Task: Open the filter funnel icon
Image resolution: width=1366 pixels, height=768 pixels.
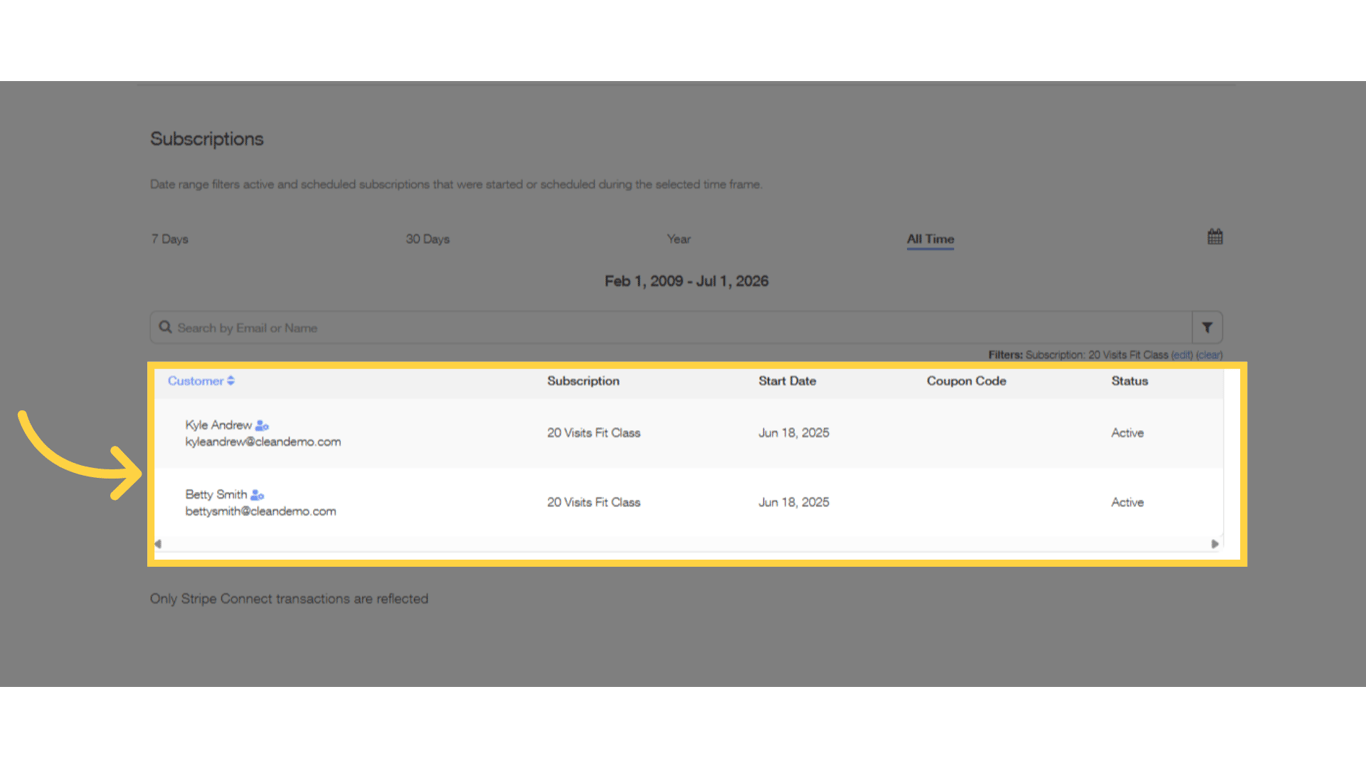Action: pos(1207,327)
